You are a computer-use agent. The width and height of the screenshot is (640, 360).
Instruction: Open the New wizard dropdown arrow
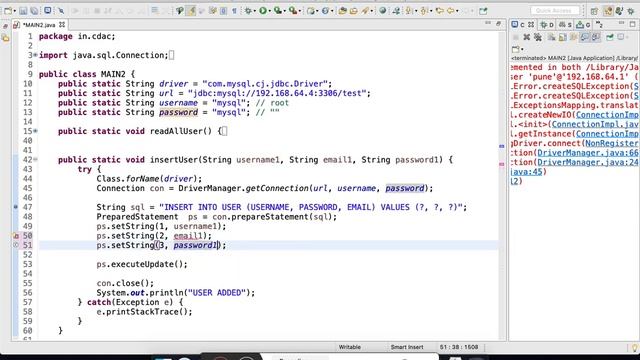14,11
